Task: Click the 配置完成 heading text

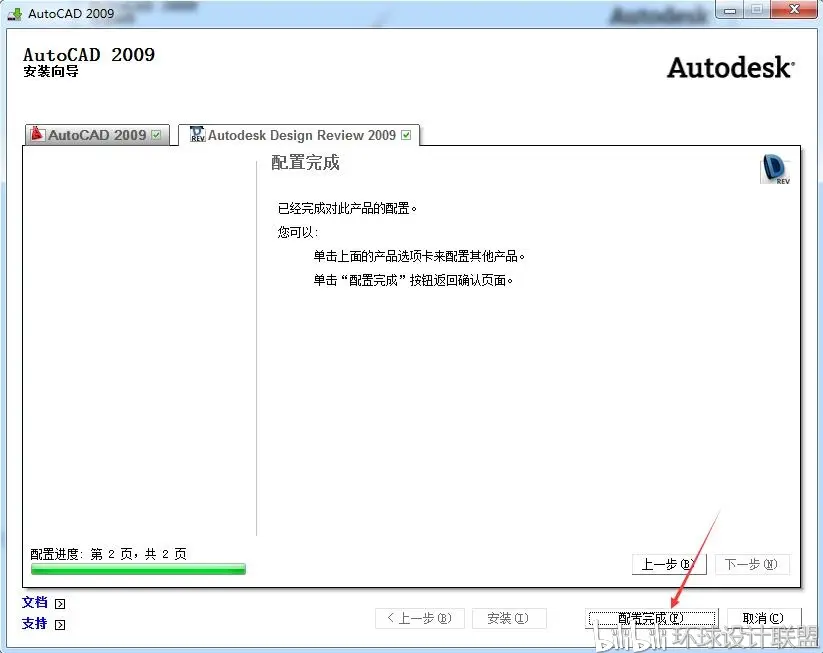Action: 305,163
